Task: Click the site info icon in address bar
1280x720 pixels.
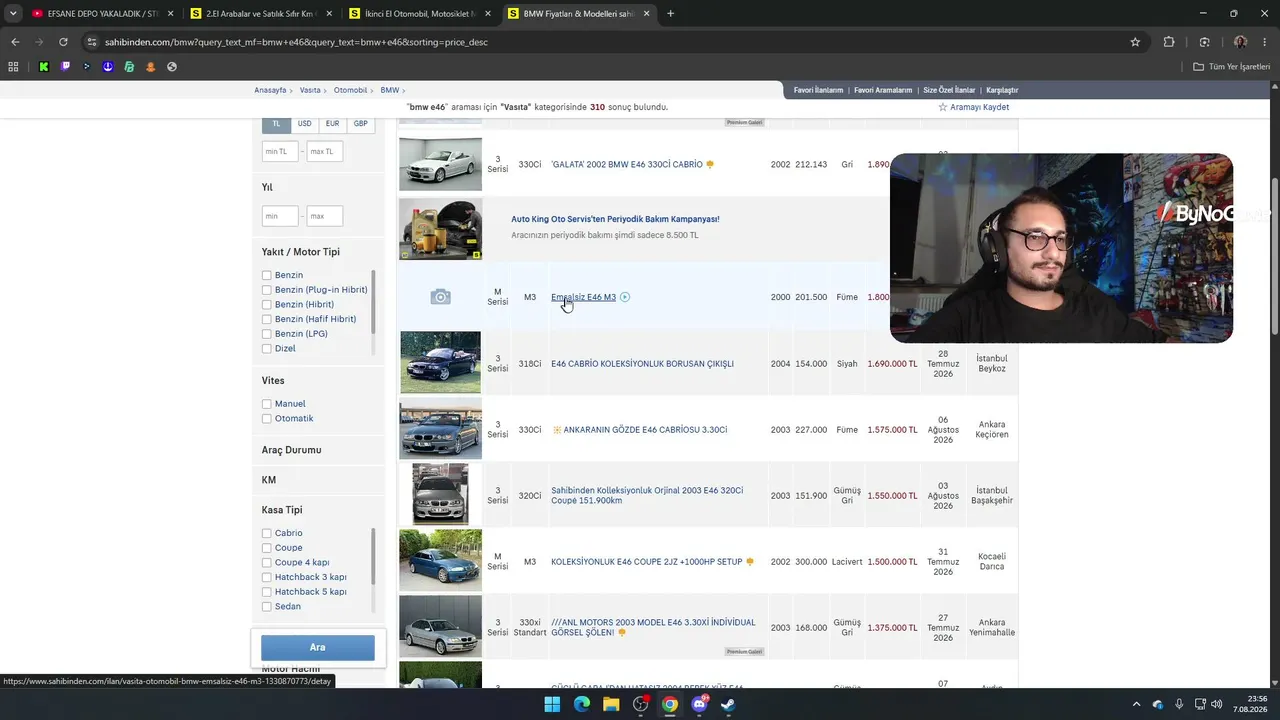Action: coord(92,42)
